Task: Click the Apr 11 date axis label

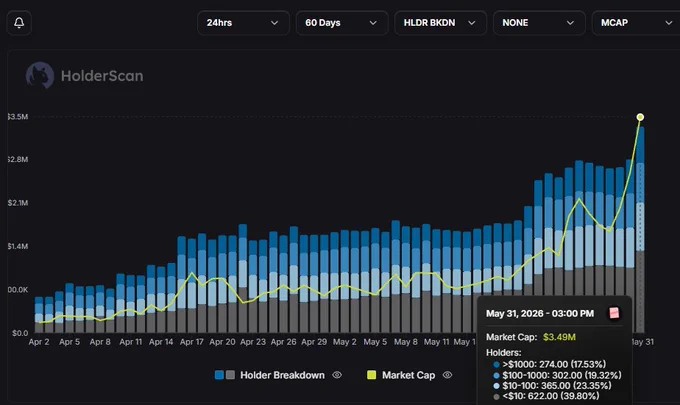Action: tap(131, 342)
